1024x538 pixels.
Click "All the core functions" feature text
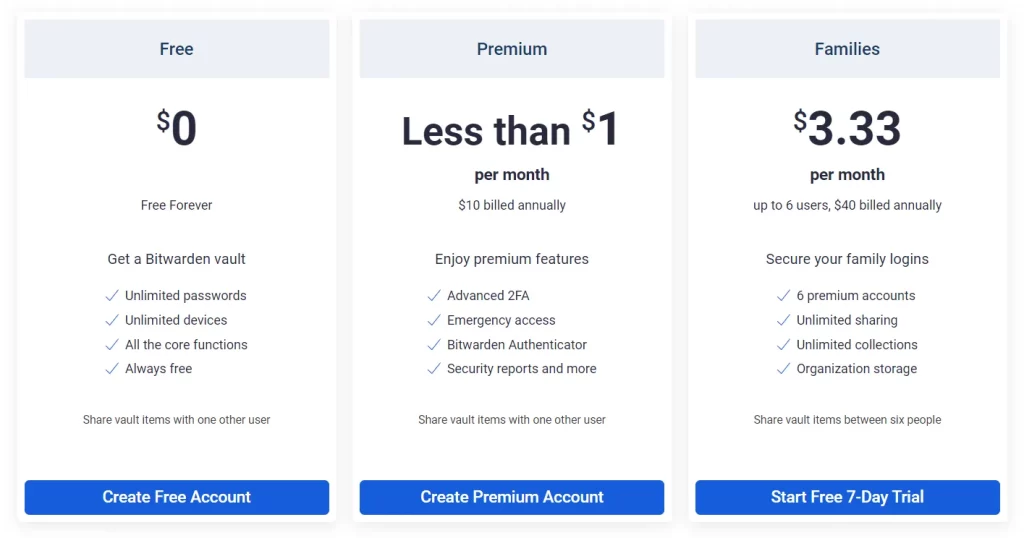[x=186, y=345]
